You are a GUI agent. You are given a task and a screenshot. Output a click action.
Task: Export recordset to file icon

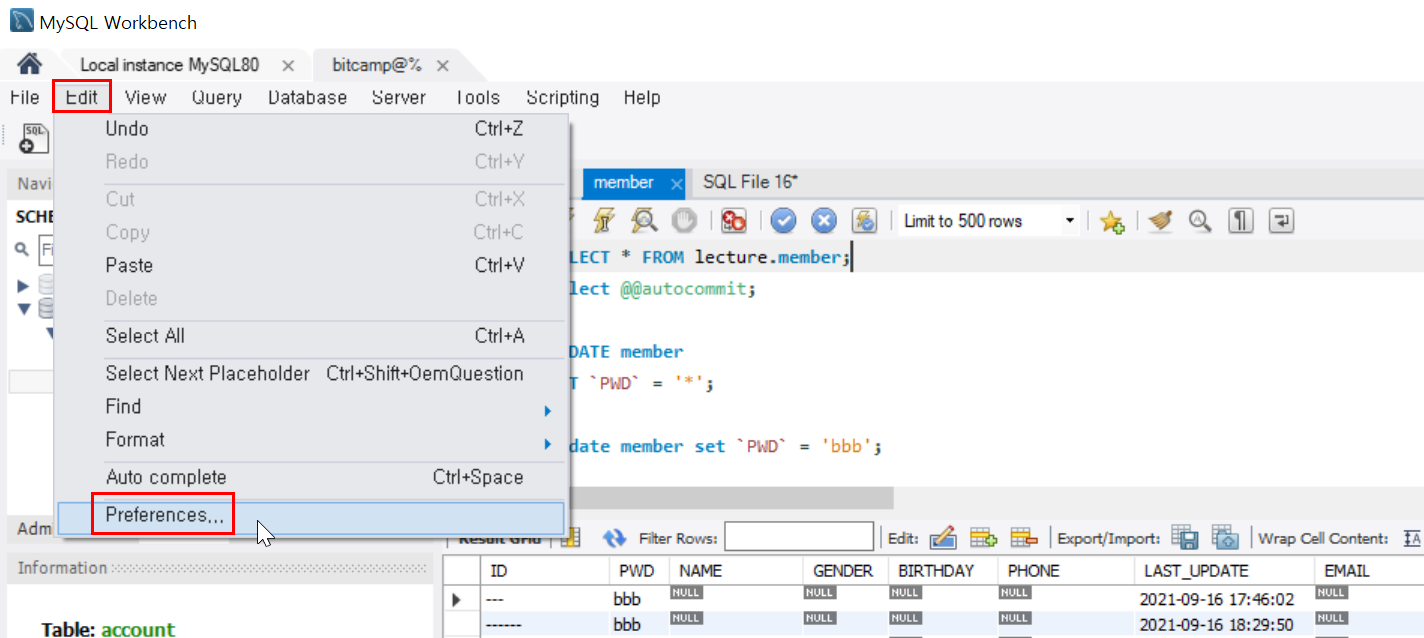click(1185, 538)
